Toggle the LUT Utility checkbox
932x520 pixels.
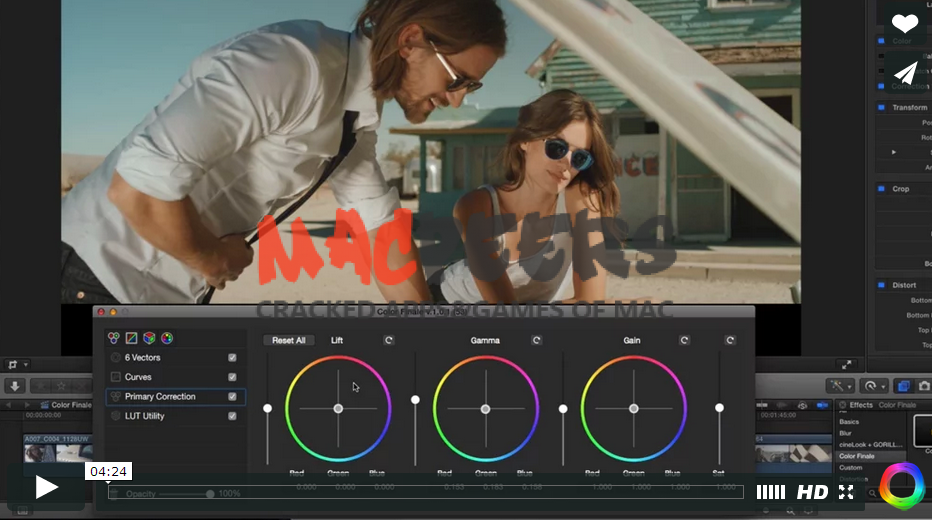pos(232,416)
